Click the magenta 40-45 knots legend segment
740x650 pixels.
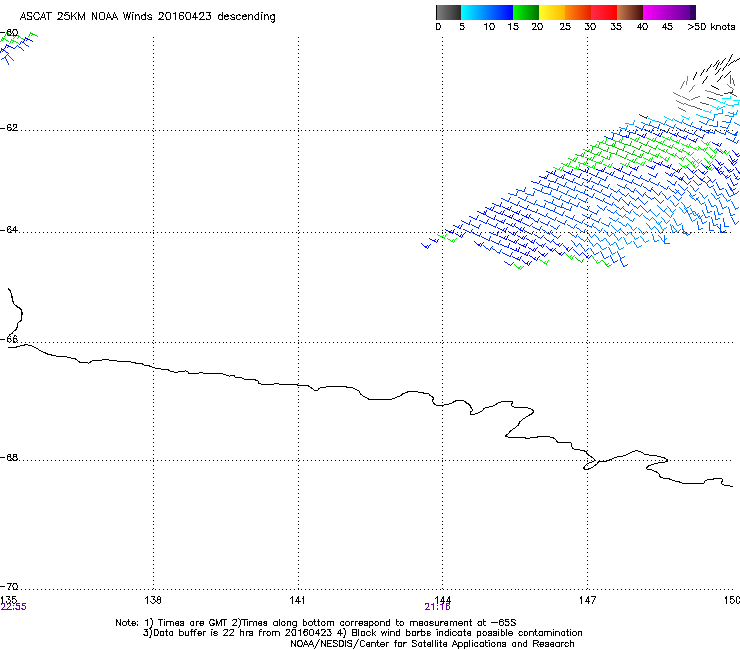(x=656, y=12)
